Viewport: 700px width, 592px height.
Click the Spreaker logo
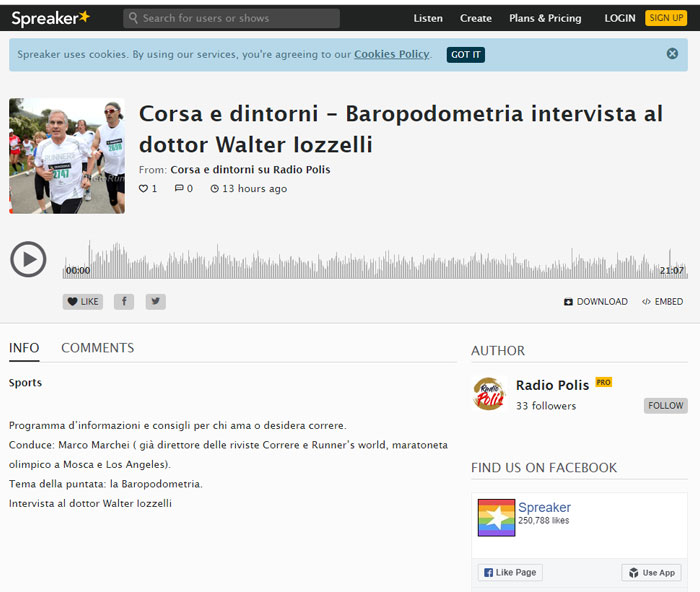(50, 18)
